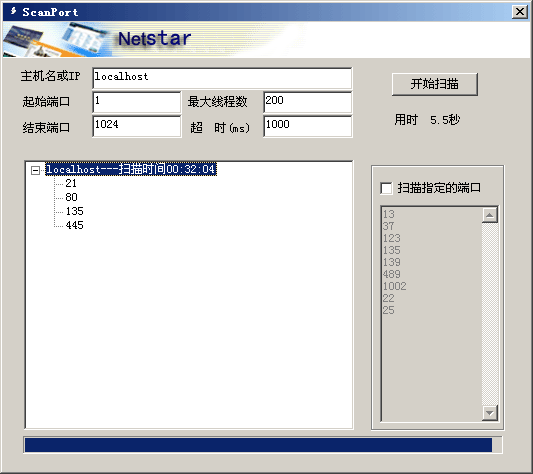Enable the 扫描指定的端口 checkbox
Screen dimensions: 533x474
(x=386, y=188)
